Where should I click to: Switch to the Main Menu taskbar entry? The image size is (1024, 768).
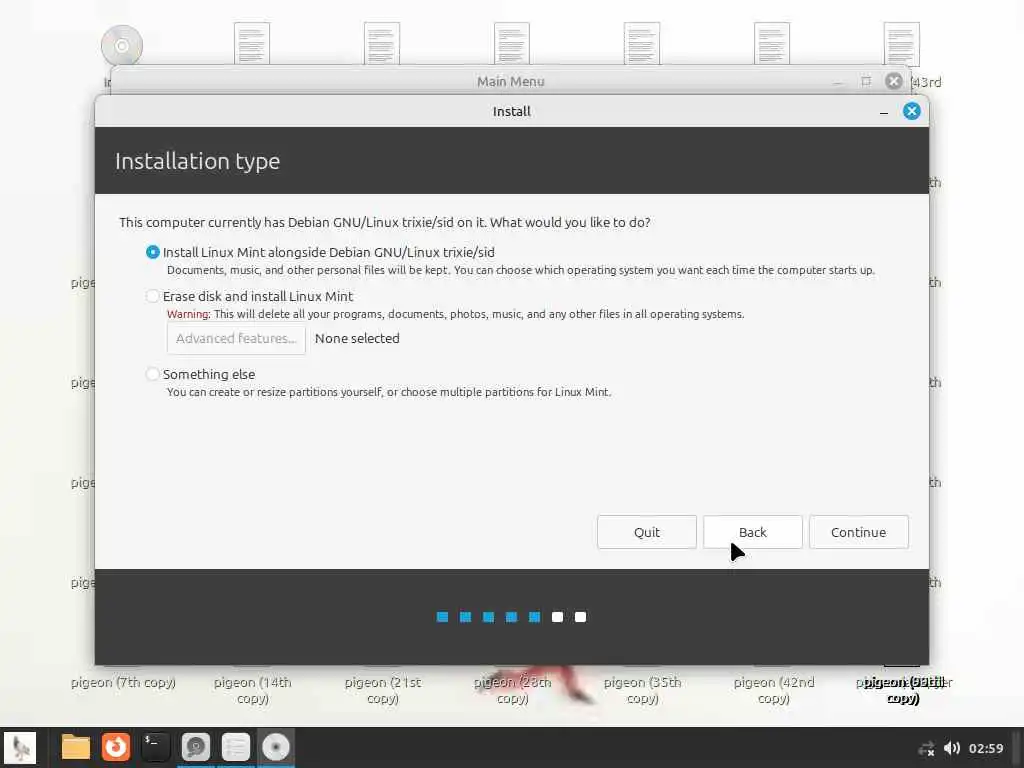tap(236, 747)
